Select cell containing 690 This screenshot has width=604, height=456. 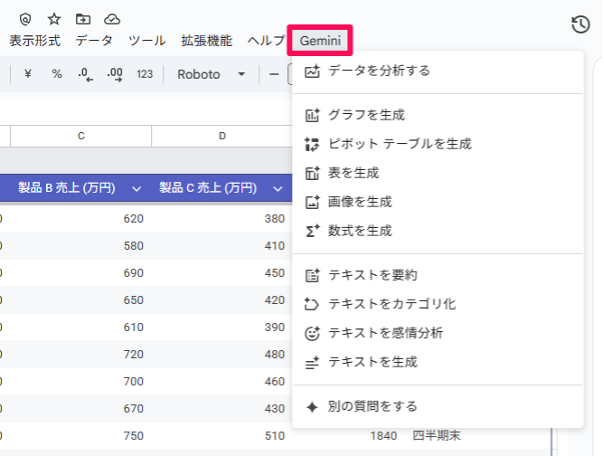[81, 273]
